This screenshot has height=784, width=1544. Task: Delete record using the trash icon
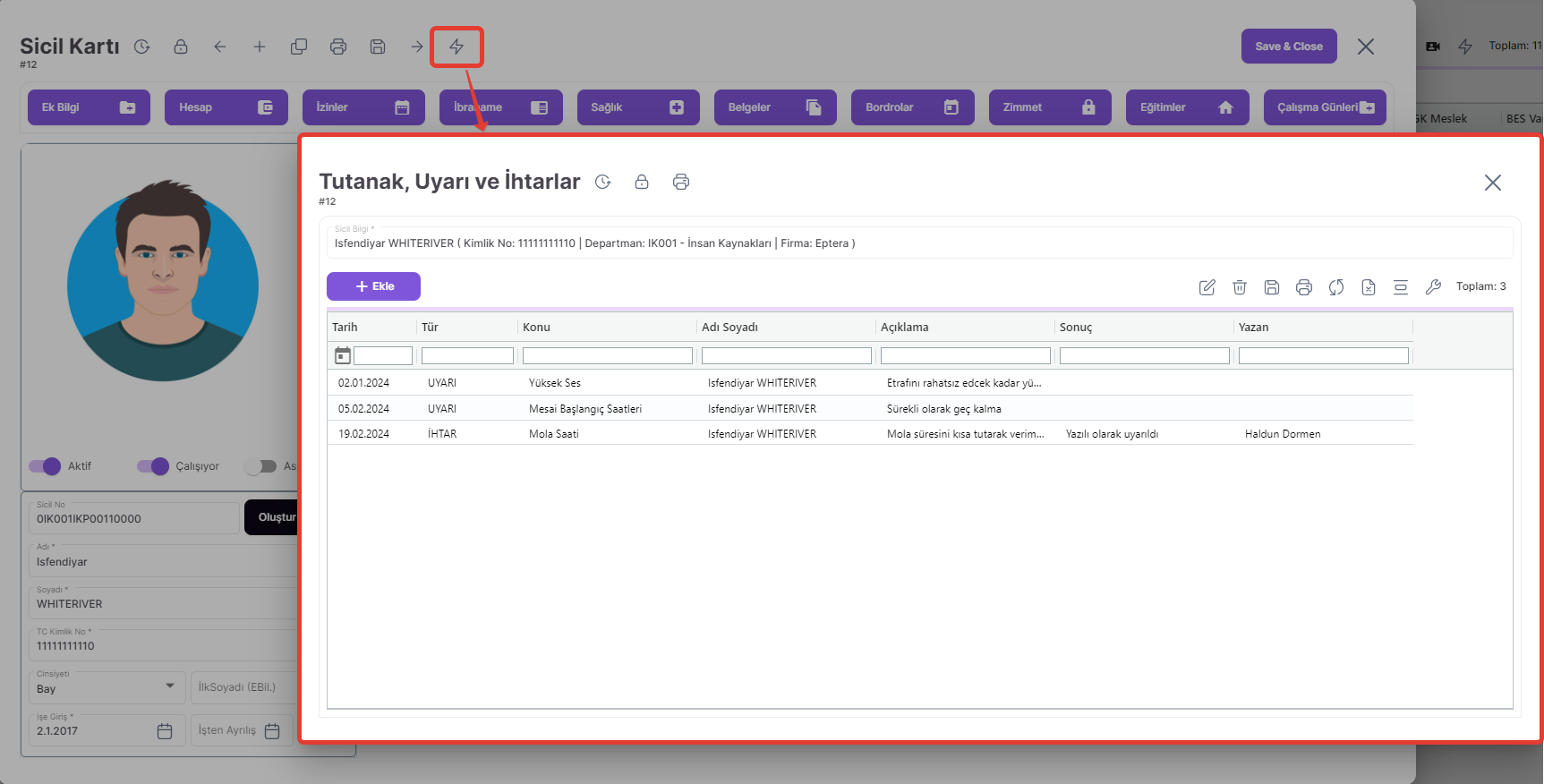[1239, 287]
